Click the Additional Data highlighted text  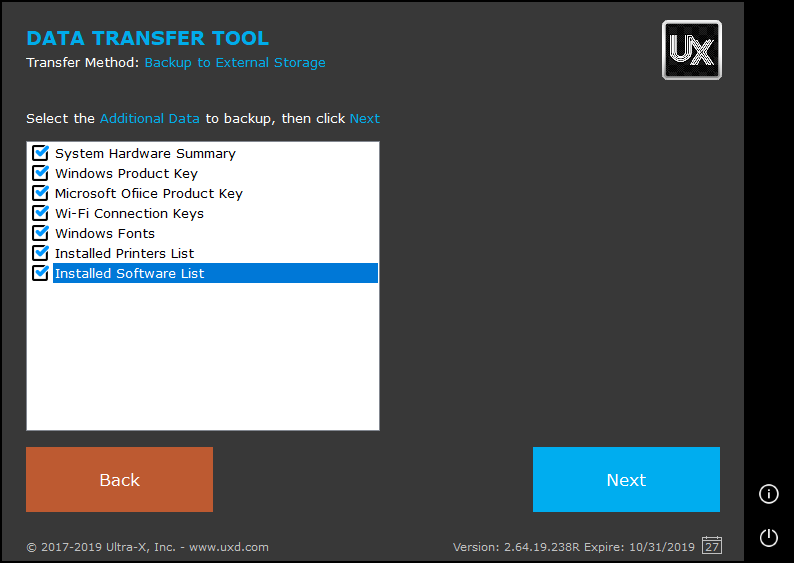point(150,118)
